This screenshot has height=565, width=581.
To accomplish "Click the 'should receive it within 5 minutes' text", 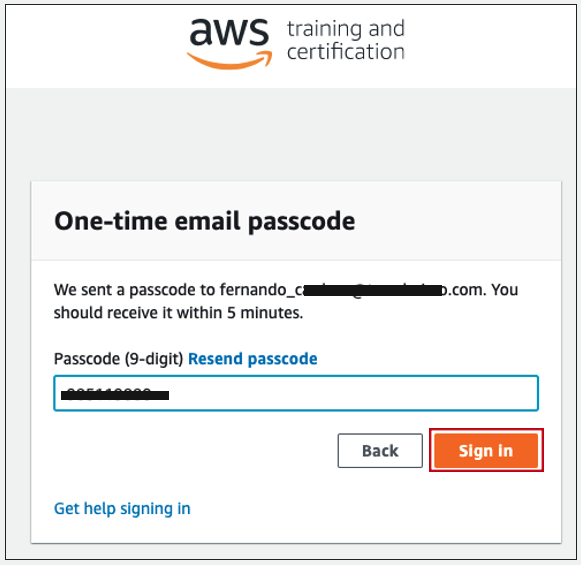I will point(178,313).
